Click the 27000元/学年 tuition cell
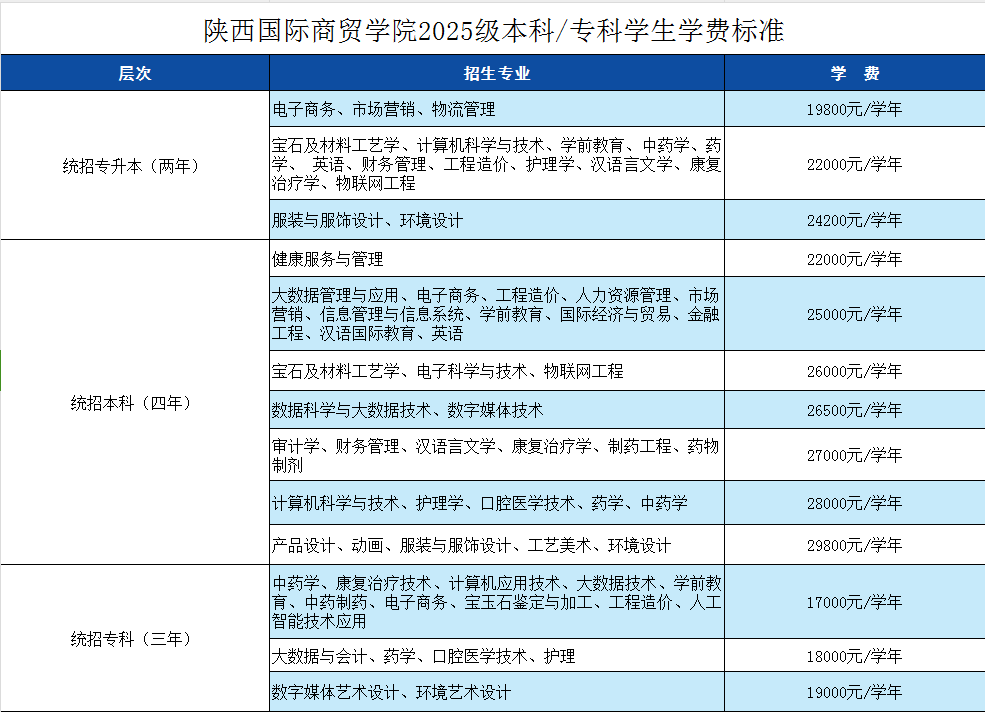Image resolution: width=985 pixels, height=712 pixels. tap(855, 455)
